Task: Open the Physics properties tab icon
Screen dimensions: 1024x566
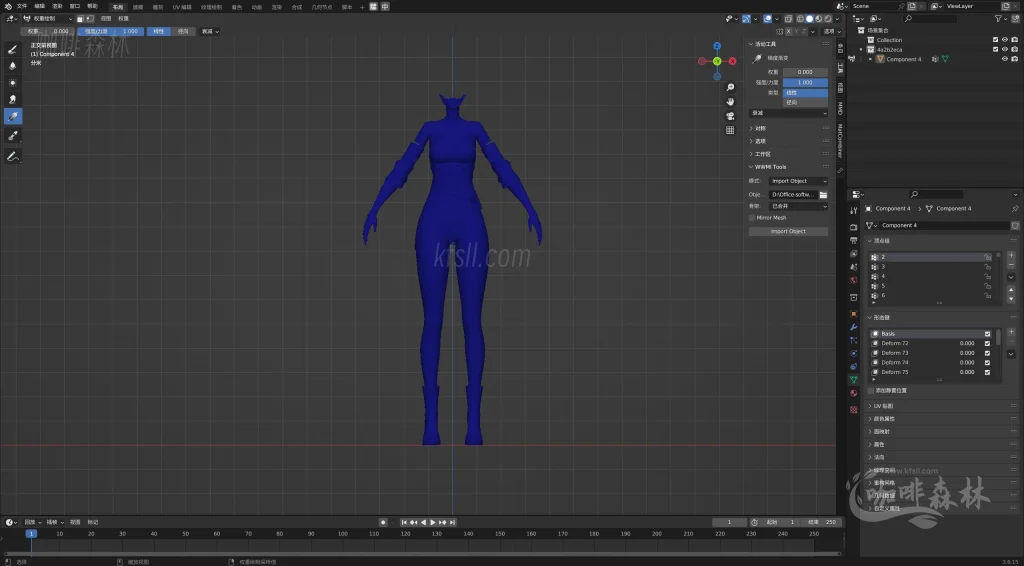Action: tap(854, 353)
